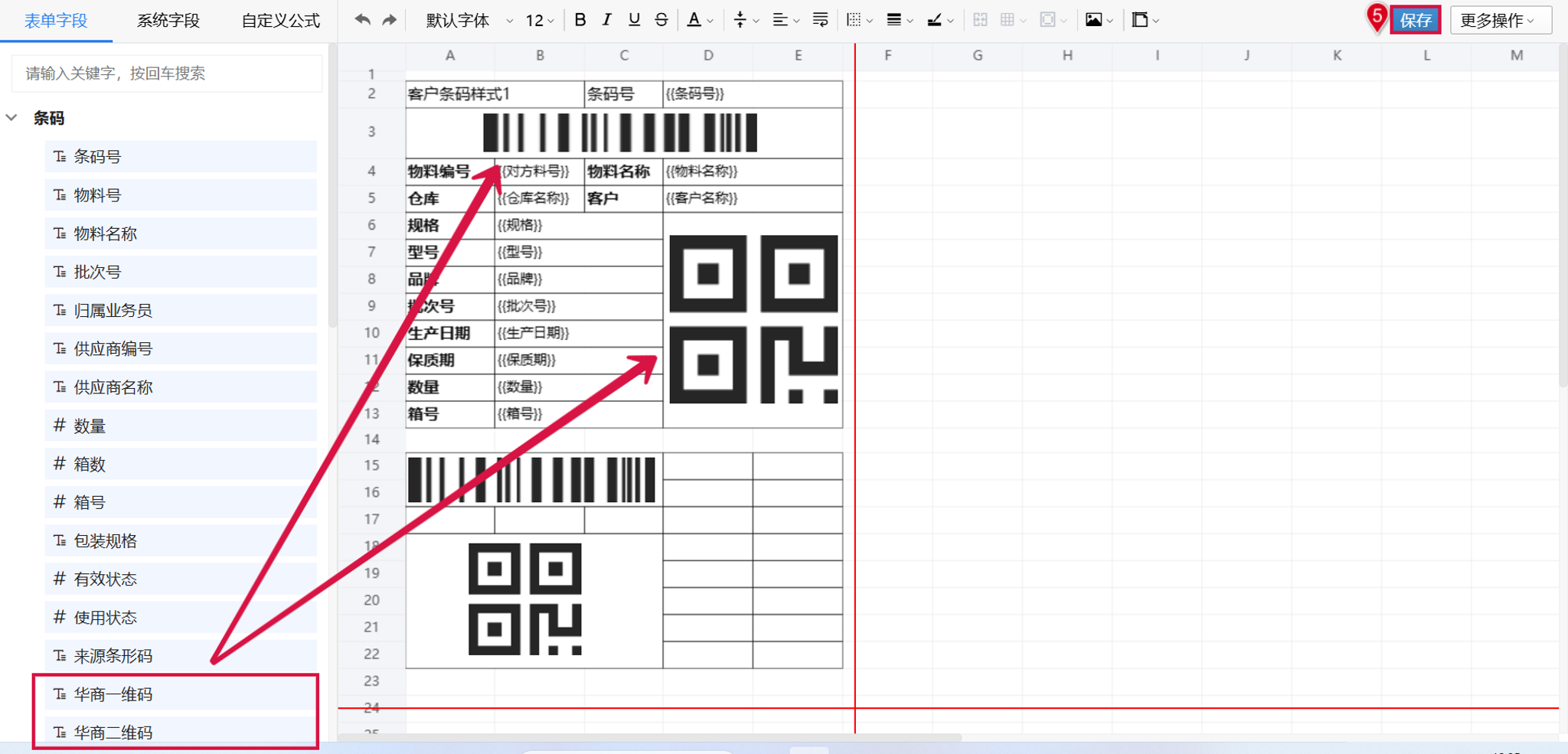The width and height of the screenshot is (1568, 754).
Task: Select the 华商一维码 field
Action: click(x=181, y=694)
